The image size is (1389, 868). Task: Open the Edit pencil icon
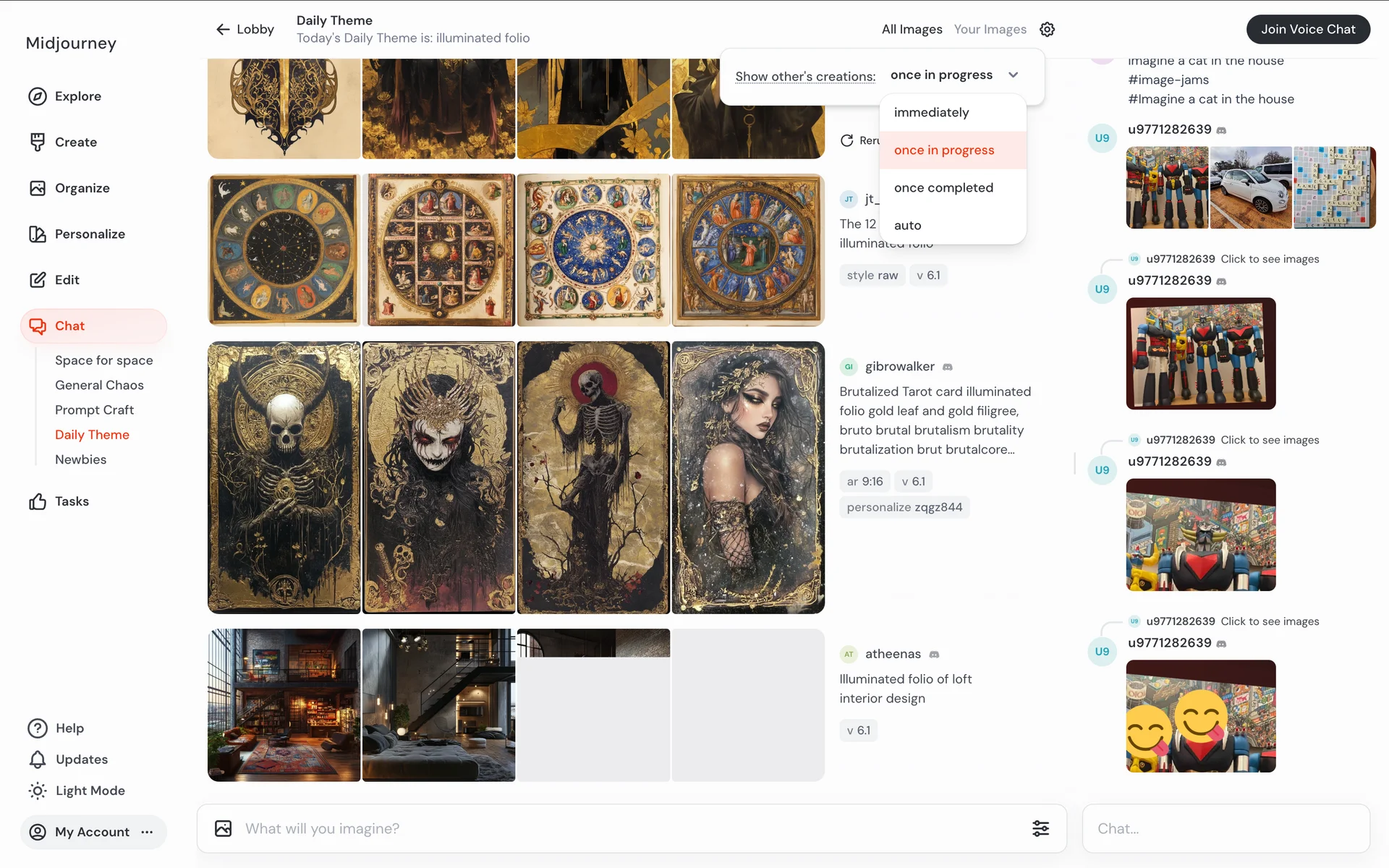(x=38, y=280)
